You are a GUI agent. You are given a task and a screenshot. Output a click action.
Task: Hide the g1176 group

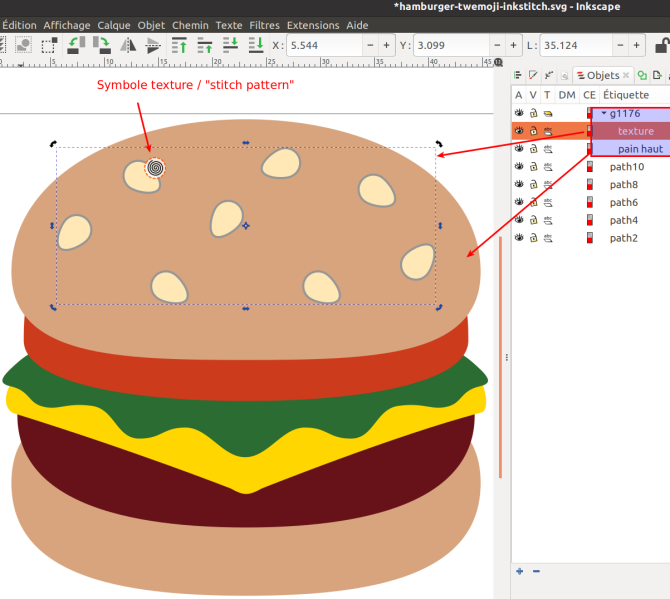click(519, 113)
